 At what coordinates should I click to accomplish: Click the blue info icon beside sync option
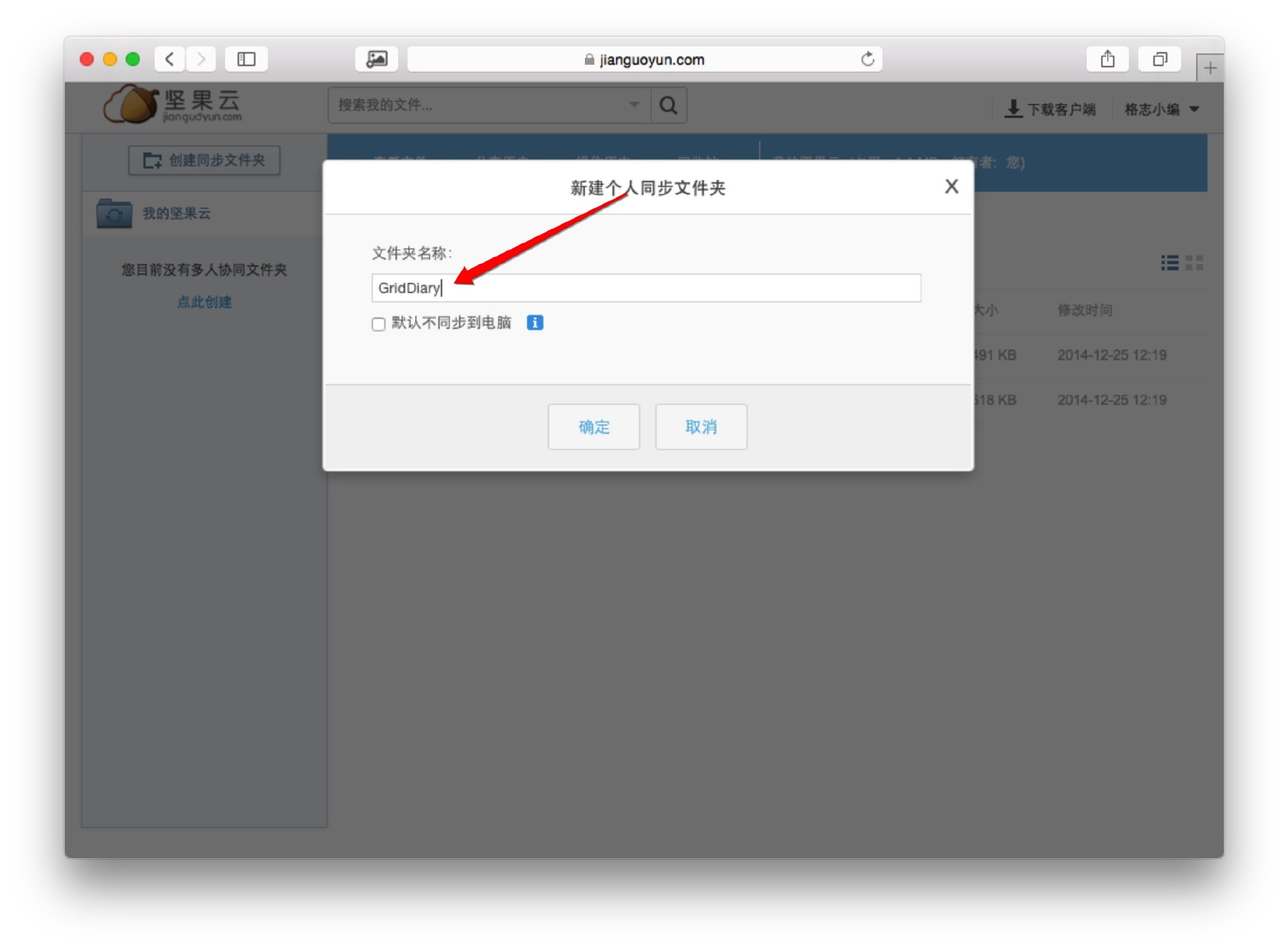click(x=535, y=323)
